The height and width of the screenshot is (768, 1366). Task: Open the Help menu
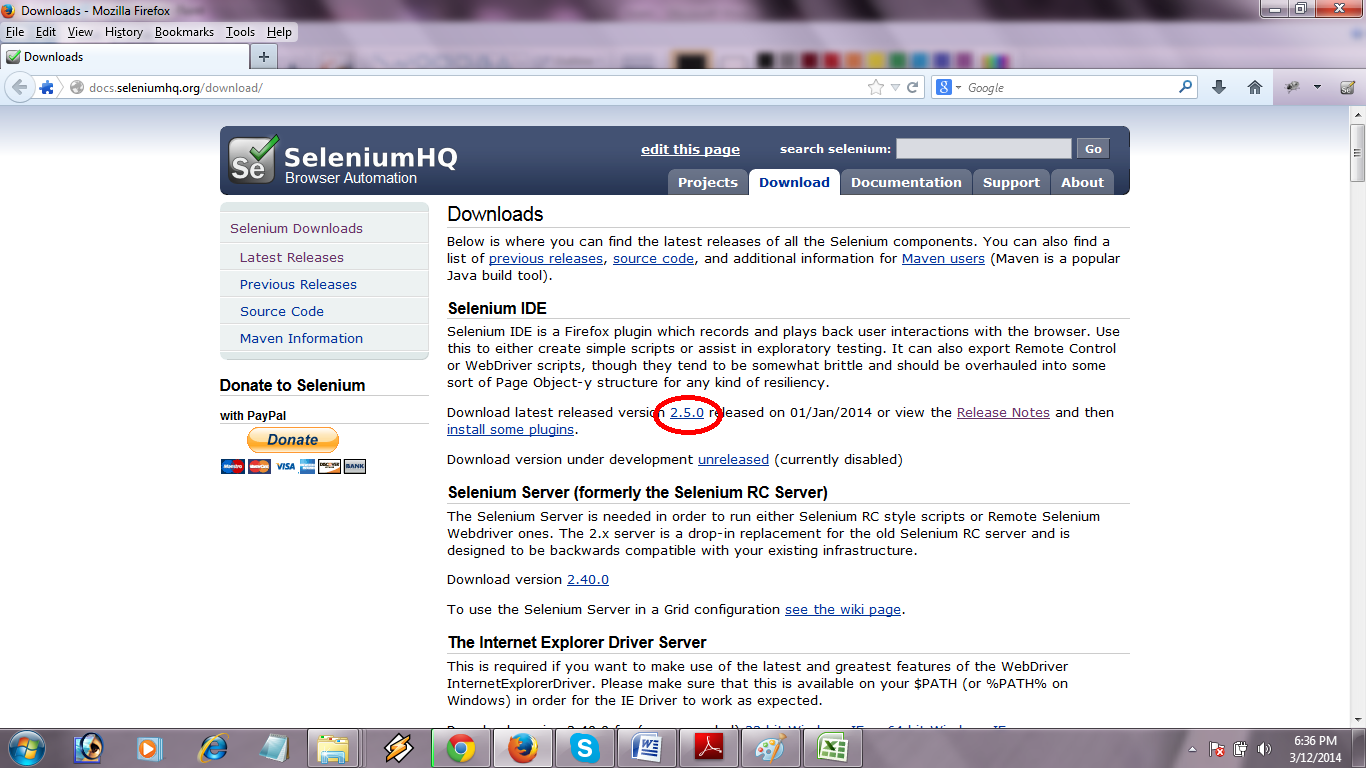(279, 32)
